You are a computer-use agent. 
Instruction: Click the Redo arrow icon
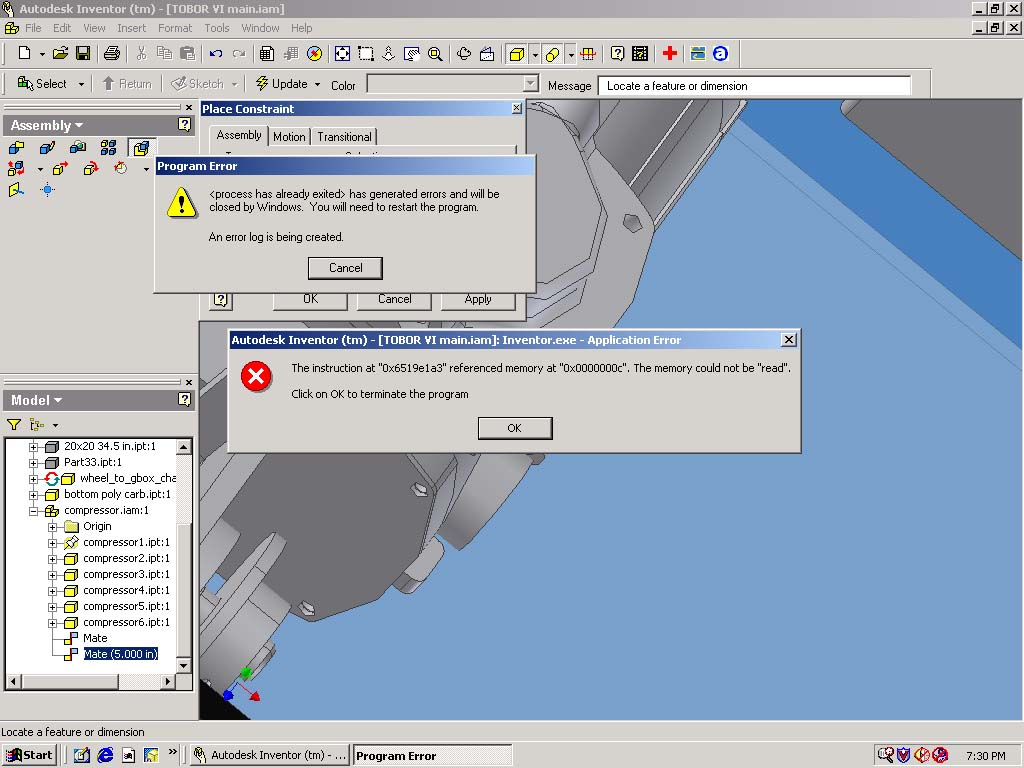239,54
